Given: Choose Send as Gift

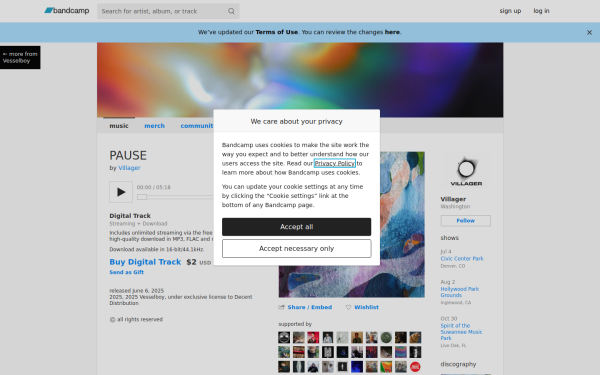Looking at the screenshot, I should pos(126,272).
